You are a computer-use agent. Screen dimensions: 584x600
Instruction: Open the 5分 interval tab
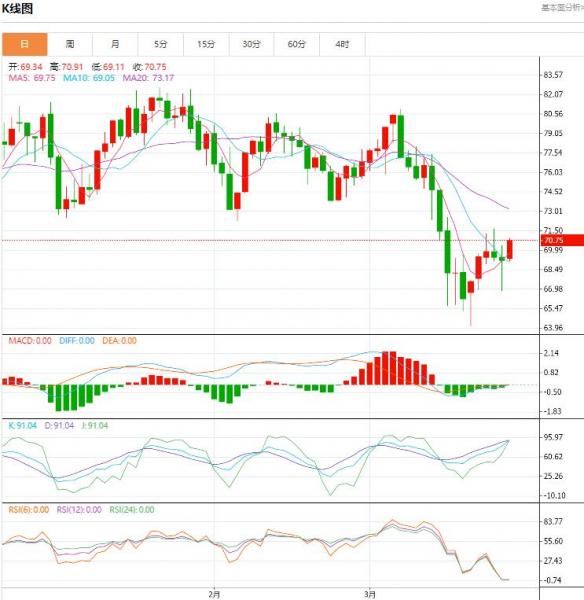click(161, 44)
